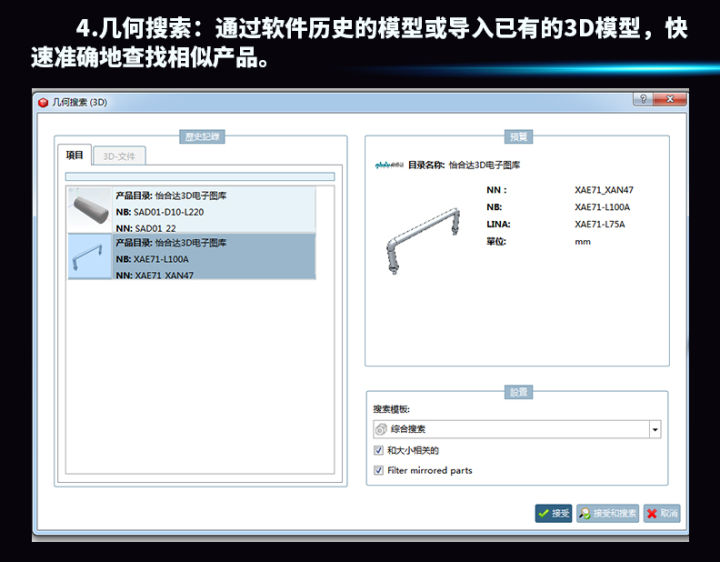Switch to the 项目 tab
This screenshot has width=720, height=562.
74,155
